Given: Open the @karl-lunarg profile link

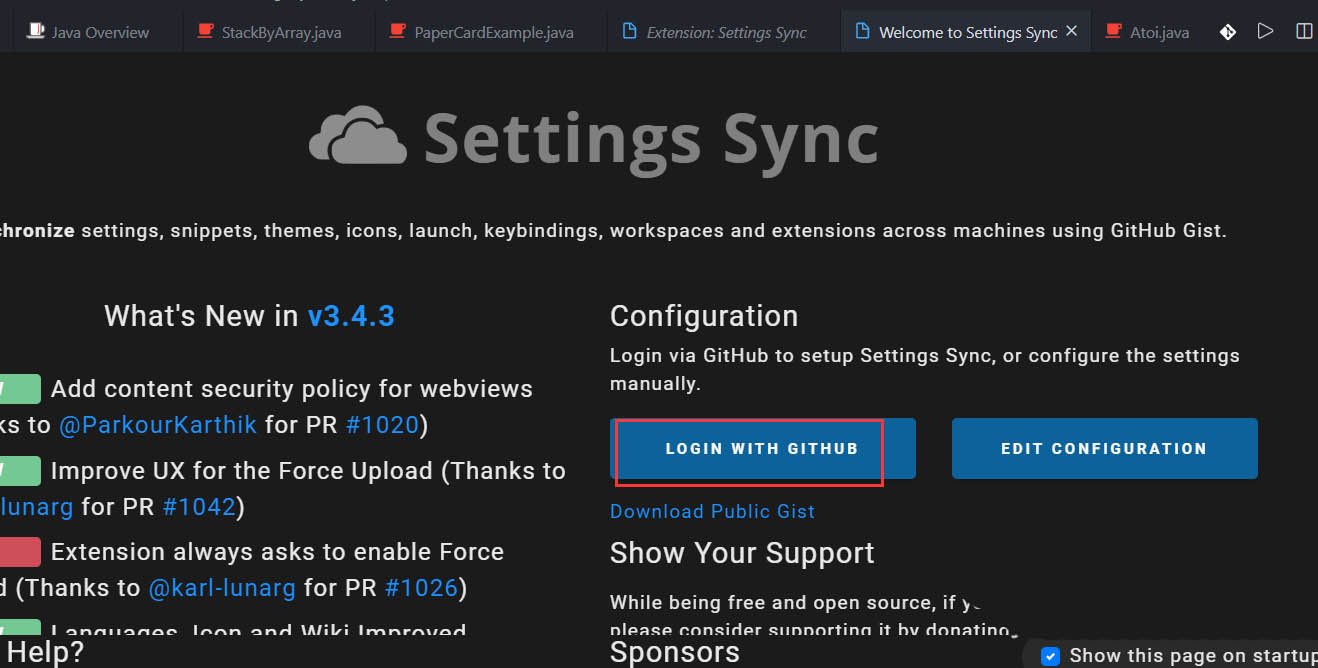Looking at the screenshot, I should [x=222, y=588].
